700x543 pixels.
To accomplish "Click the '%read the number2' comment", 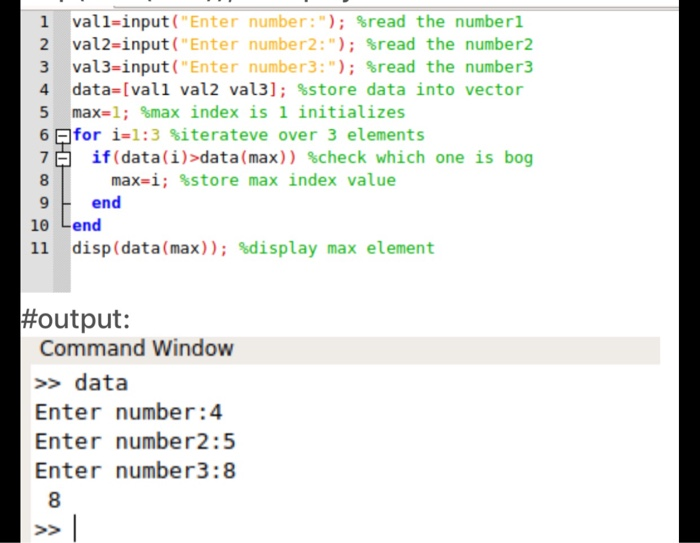I will pyautogui.click(x=450, y=45).
